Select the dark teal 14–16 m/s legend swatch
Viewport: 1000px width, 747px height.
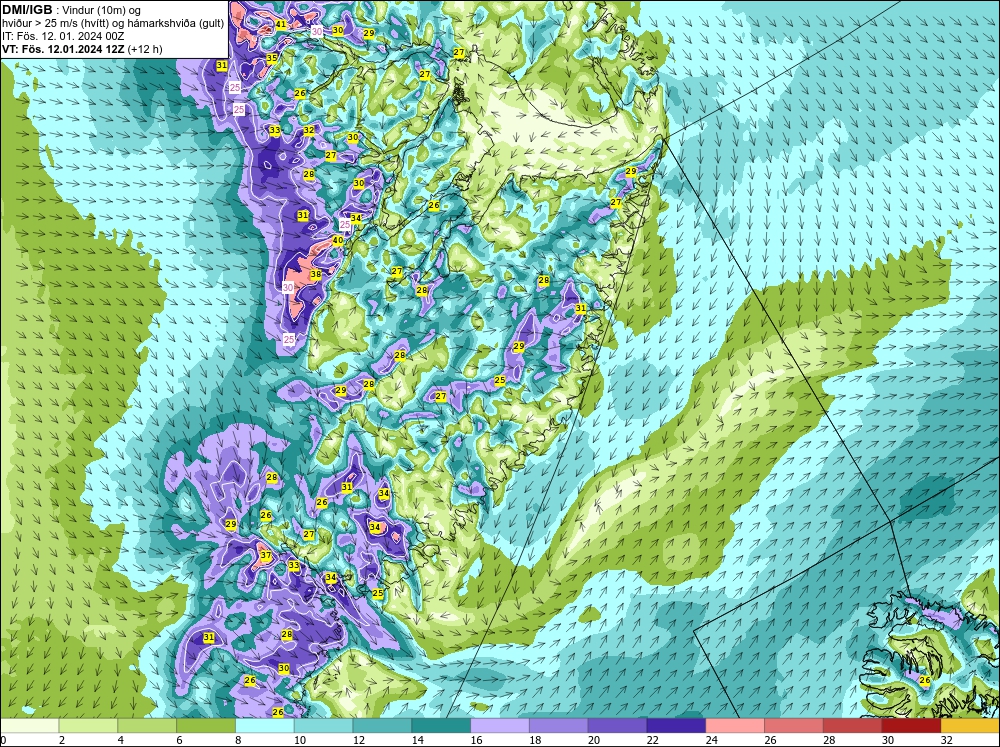point(441,726)
